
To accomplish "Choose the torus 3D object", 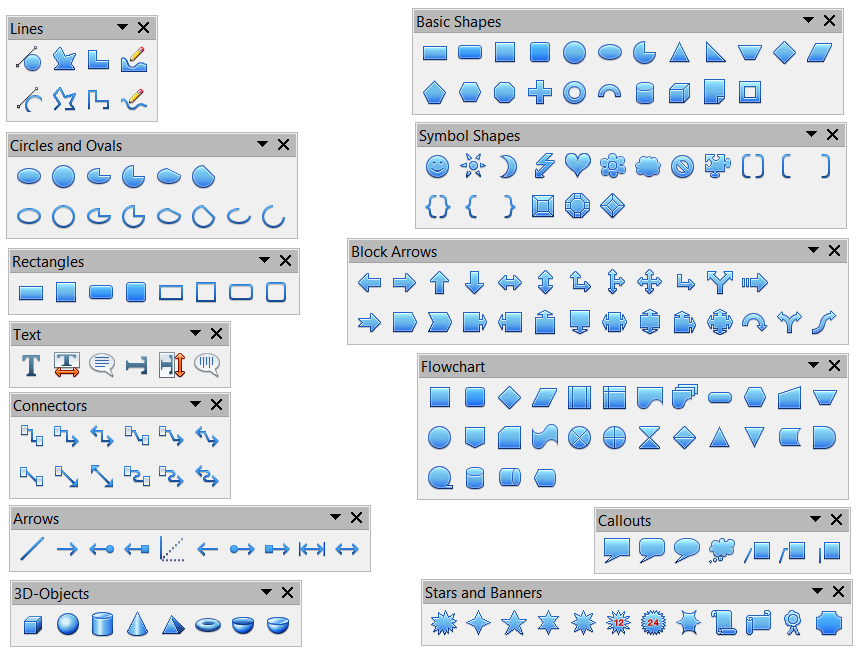I will coord(208,625).
